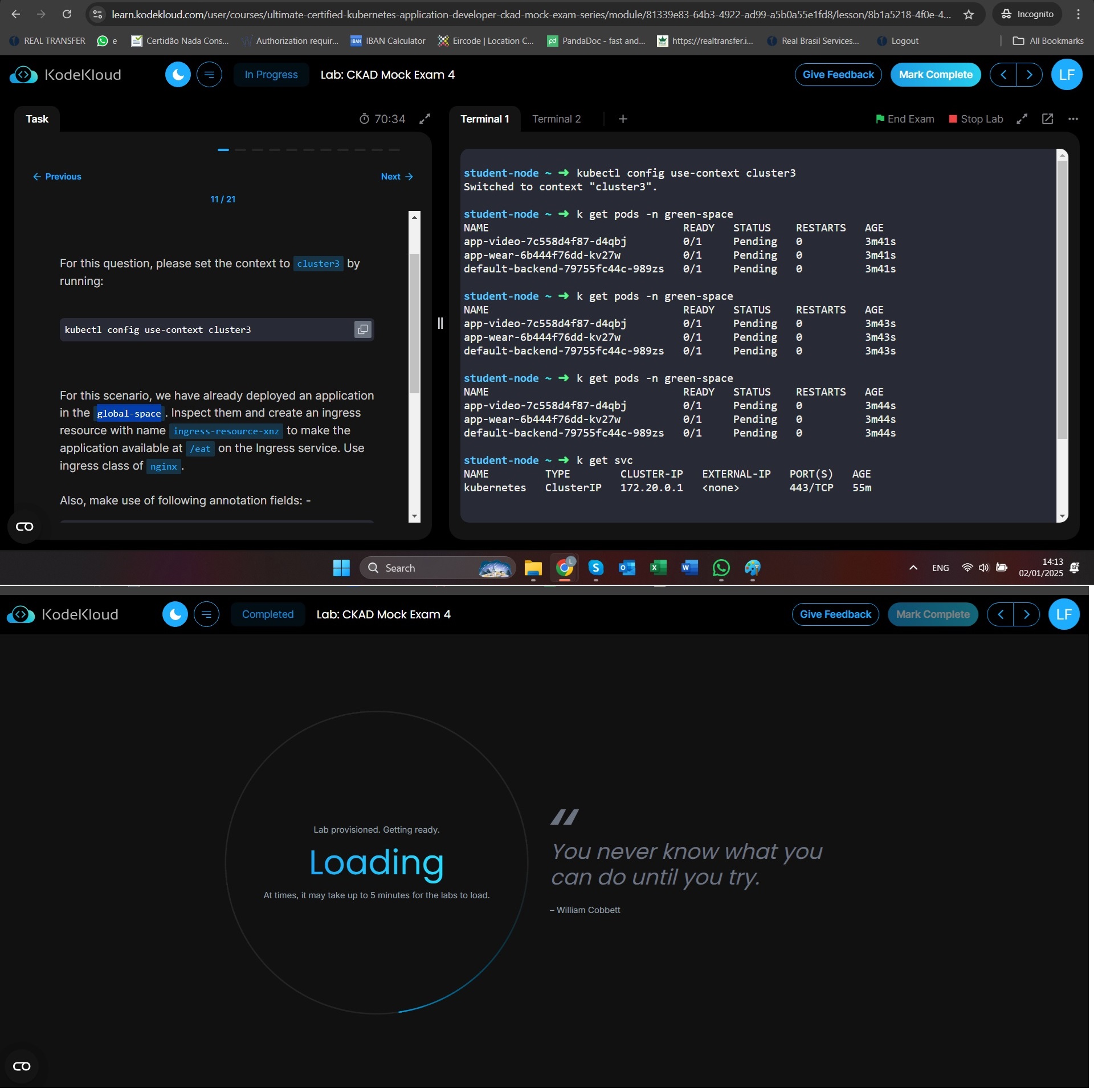Go to next lesson chevron in top header
The width and height of the screenshot is (1094, 1092).
pos(1029,75)
